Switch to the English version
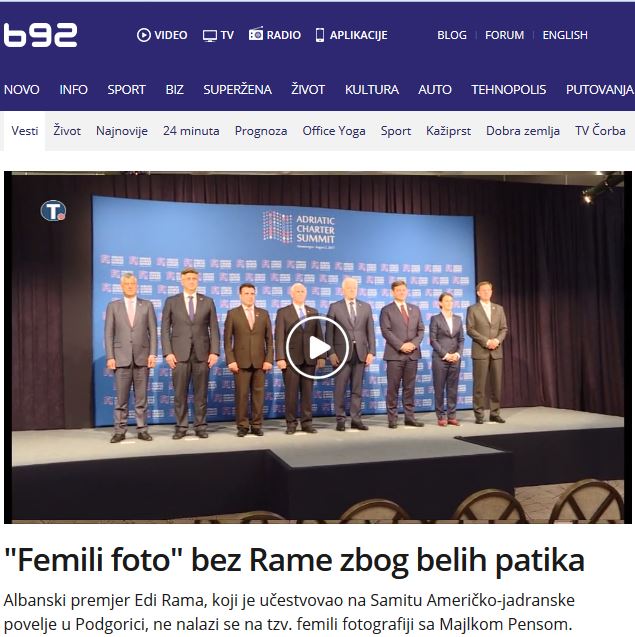635x637 pixels. (x=565, y=35)
